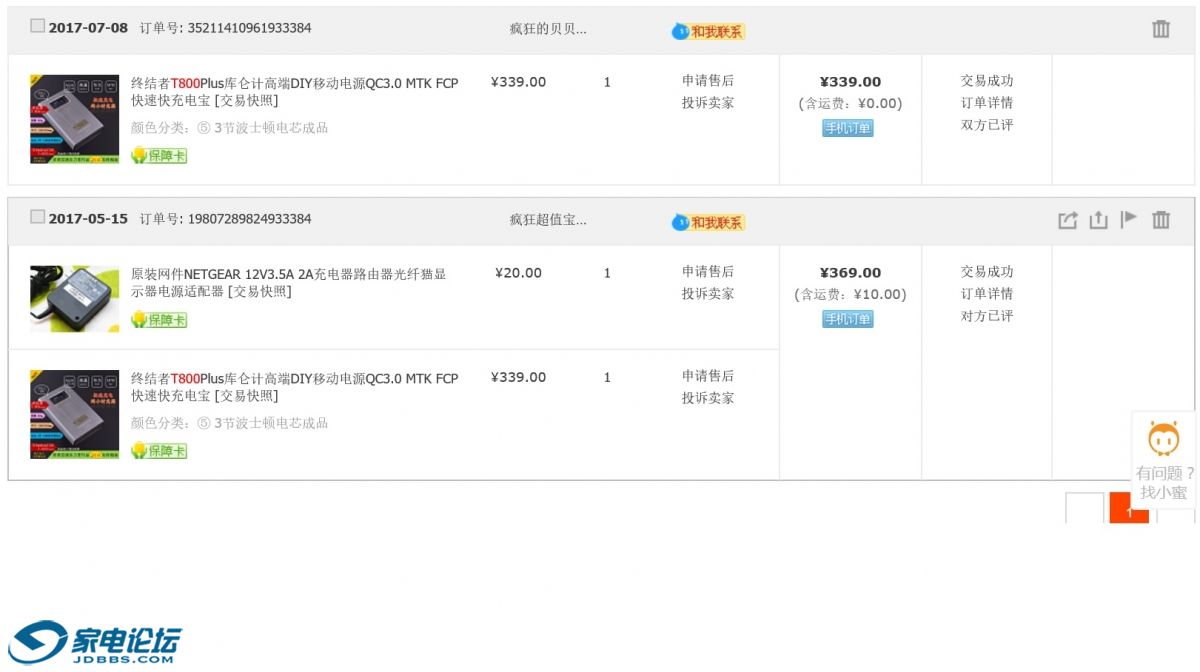This screenshot has height=672, width=1200.
Task: Select the 2017-07-08 order checkbox
Action: [37, 26]
